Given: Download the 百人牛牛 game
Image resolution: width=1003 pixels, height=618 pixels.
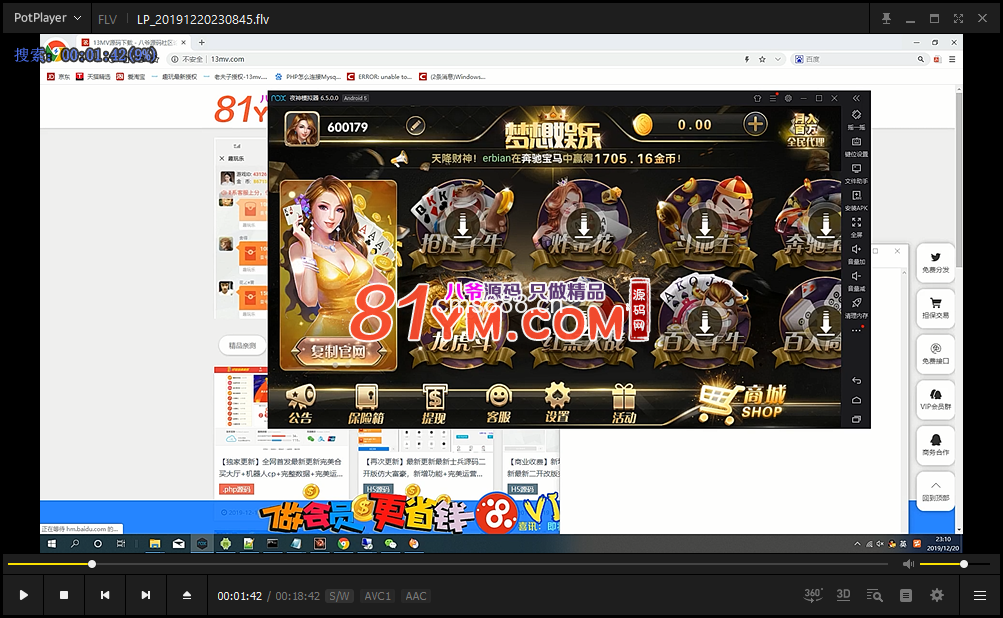Looking at the screenshot, I should (x=704, y=323).
